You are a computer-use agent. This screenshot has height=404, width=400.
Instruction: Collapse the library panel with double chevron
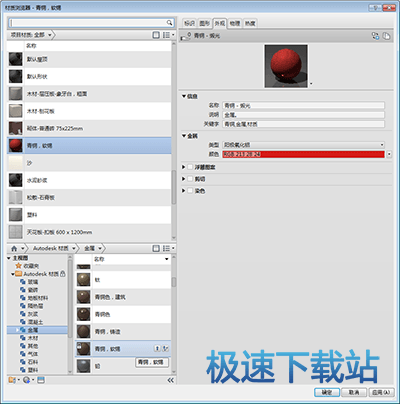click(171, 380)
